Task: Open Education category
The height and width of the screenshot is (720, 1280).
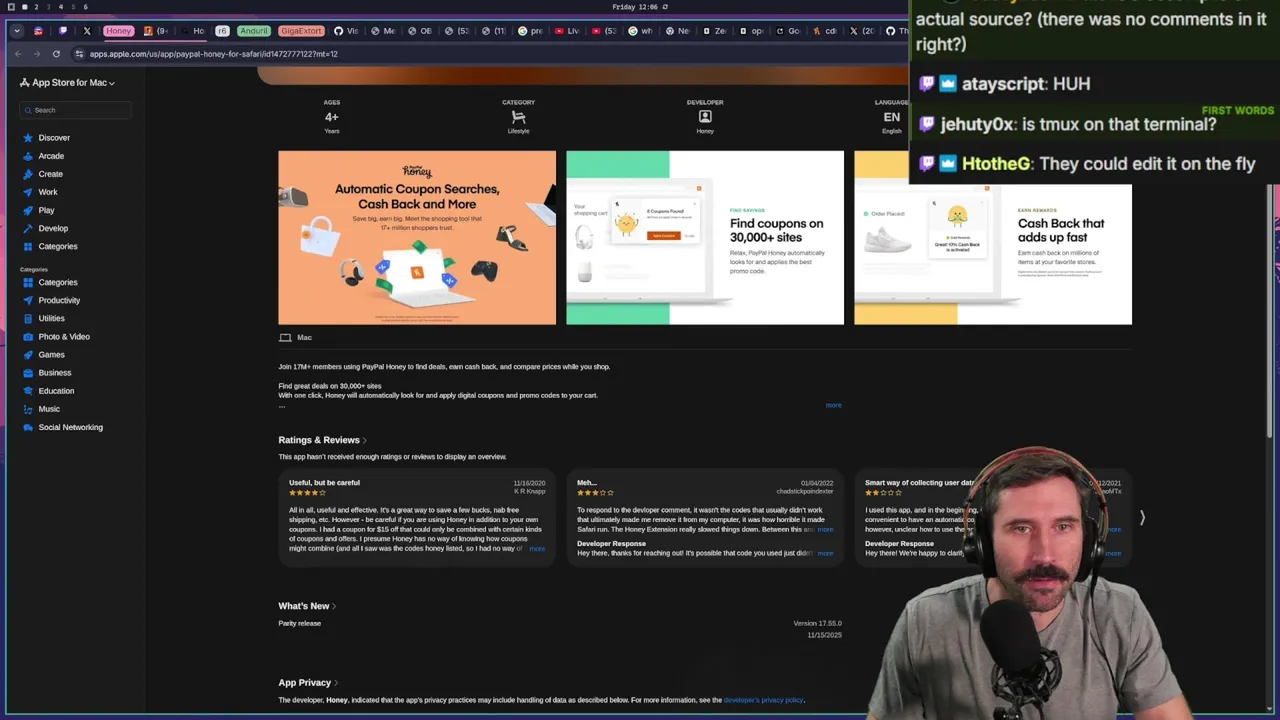Action: click(56, 391)
